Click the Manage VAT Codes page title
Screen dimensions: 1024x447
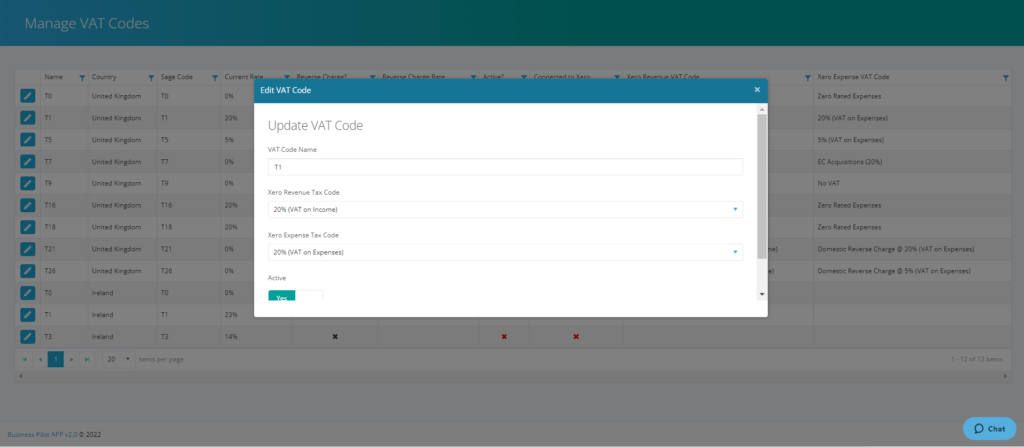point(87,24)
